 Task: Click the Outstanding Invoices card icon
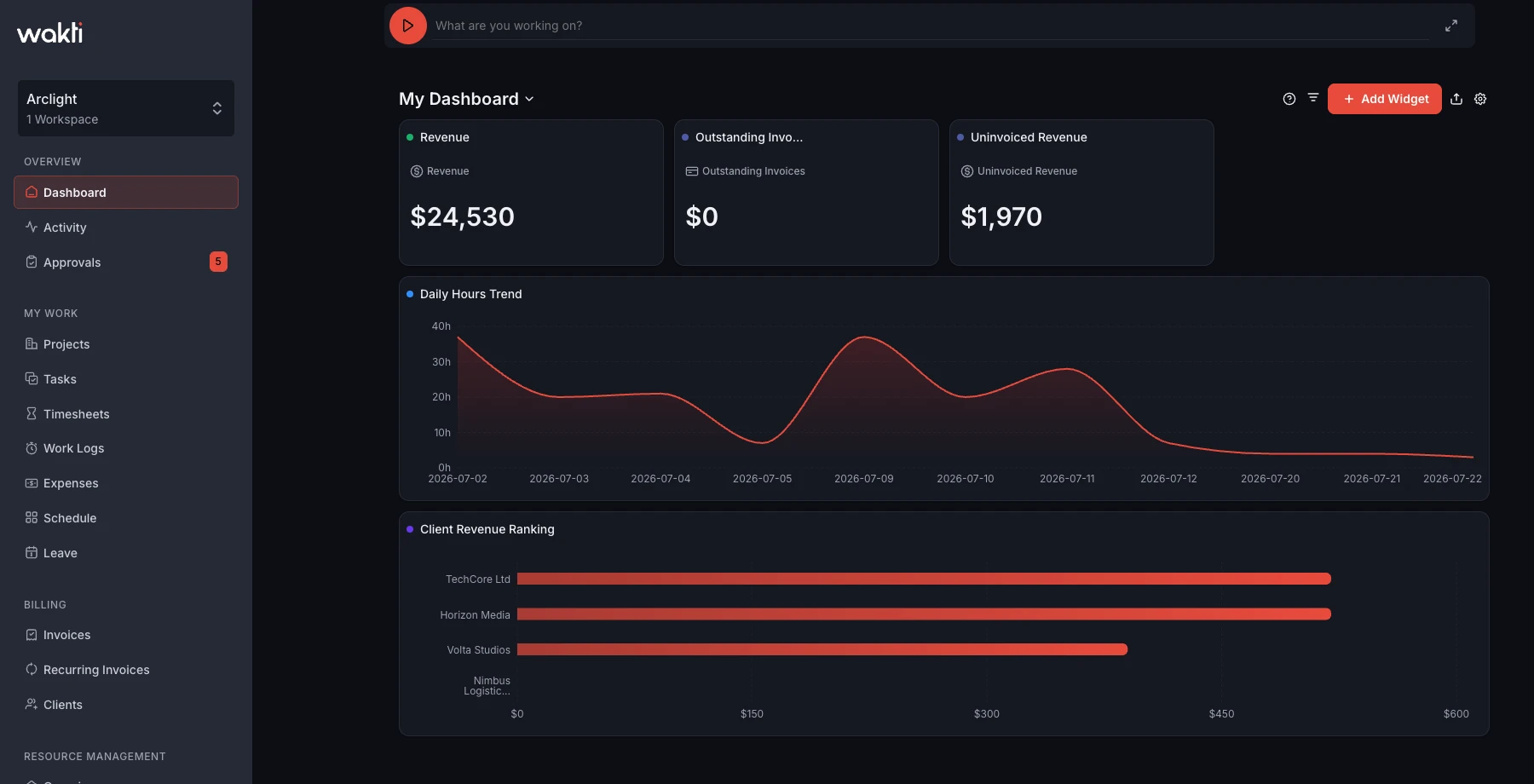(x=692, y=171)
